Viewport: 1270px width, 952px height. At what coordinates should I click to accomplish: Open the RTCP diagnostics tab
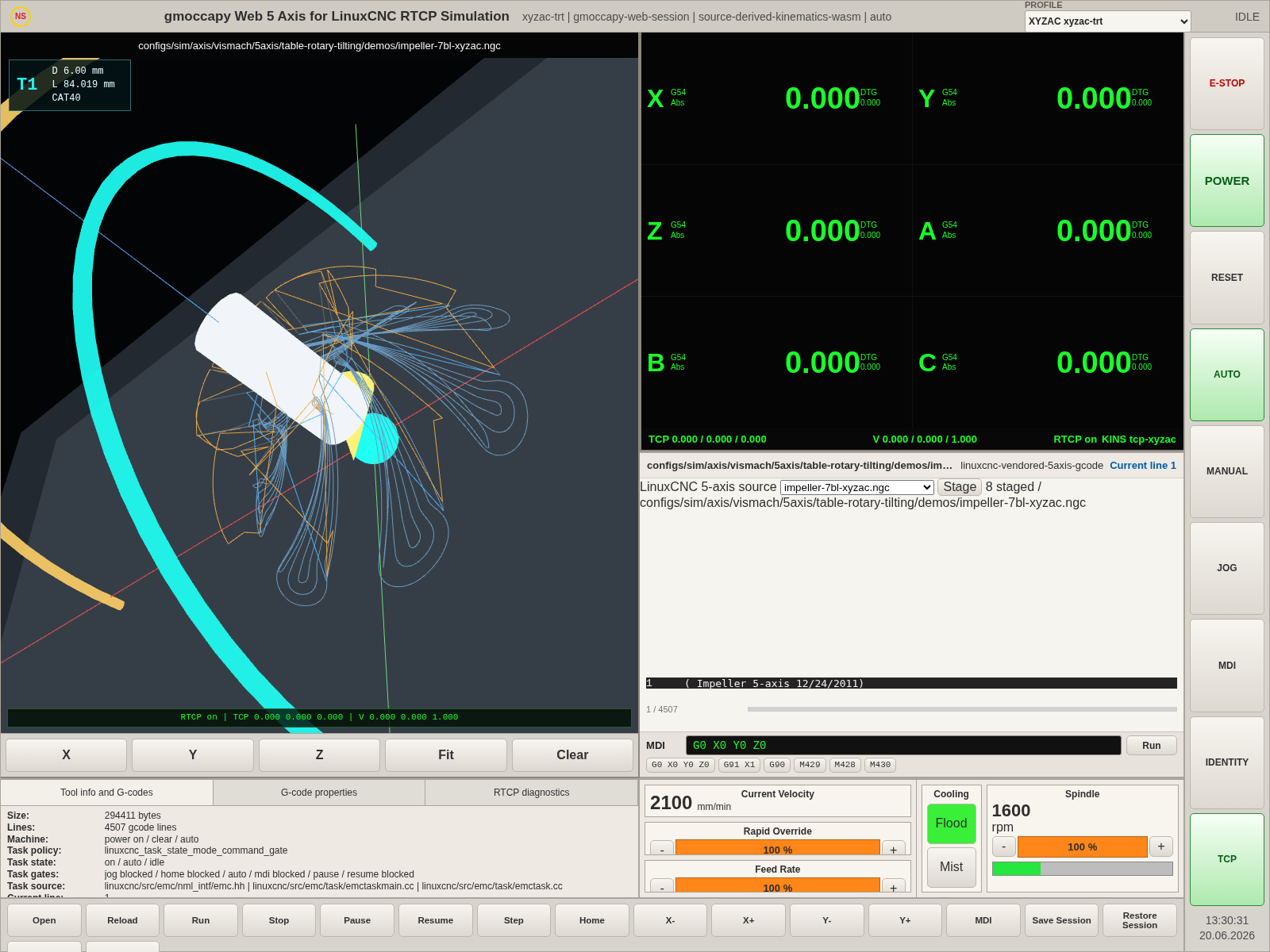click(532, 793)
